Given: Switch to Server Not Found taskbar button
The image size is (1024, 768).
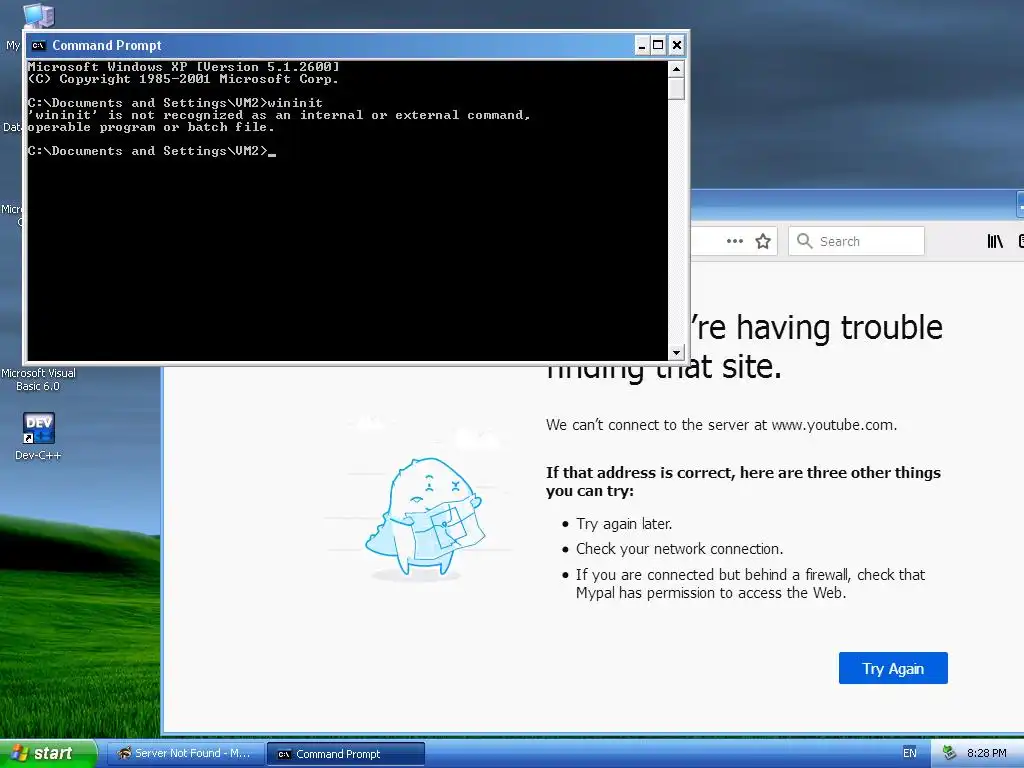Looking at the screenshot, I should coord(185,754).
